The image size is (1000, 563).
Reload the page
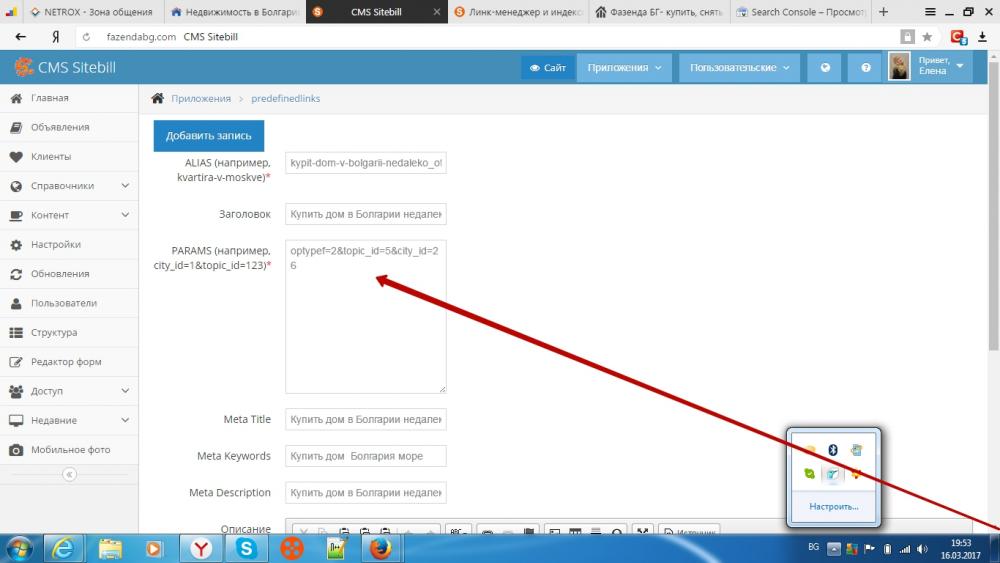86,37
